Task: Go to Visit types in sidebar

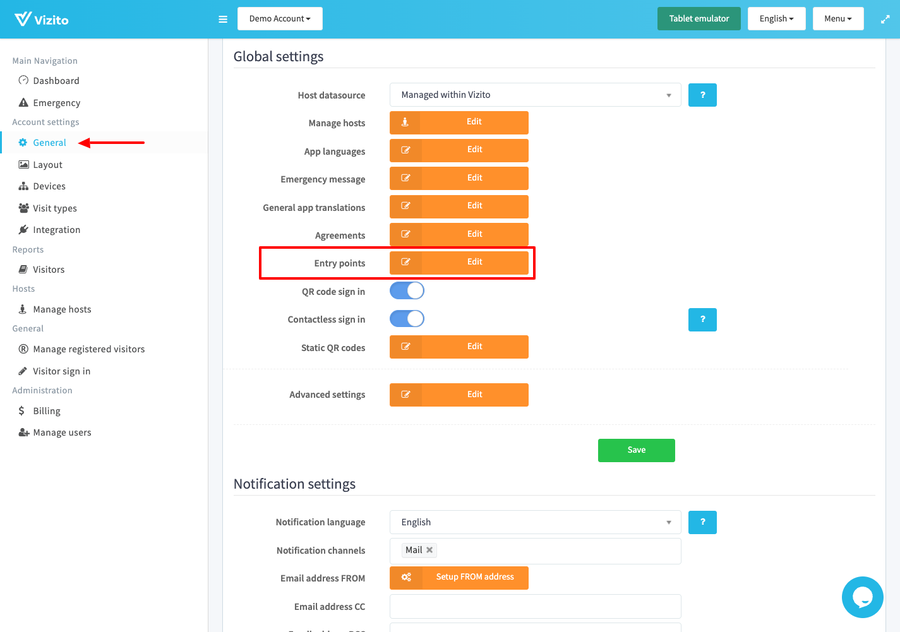Action: (54, 208)
